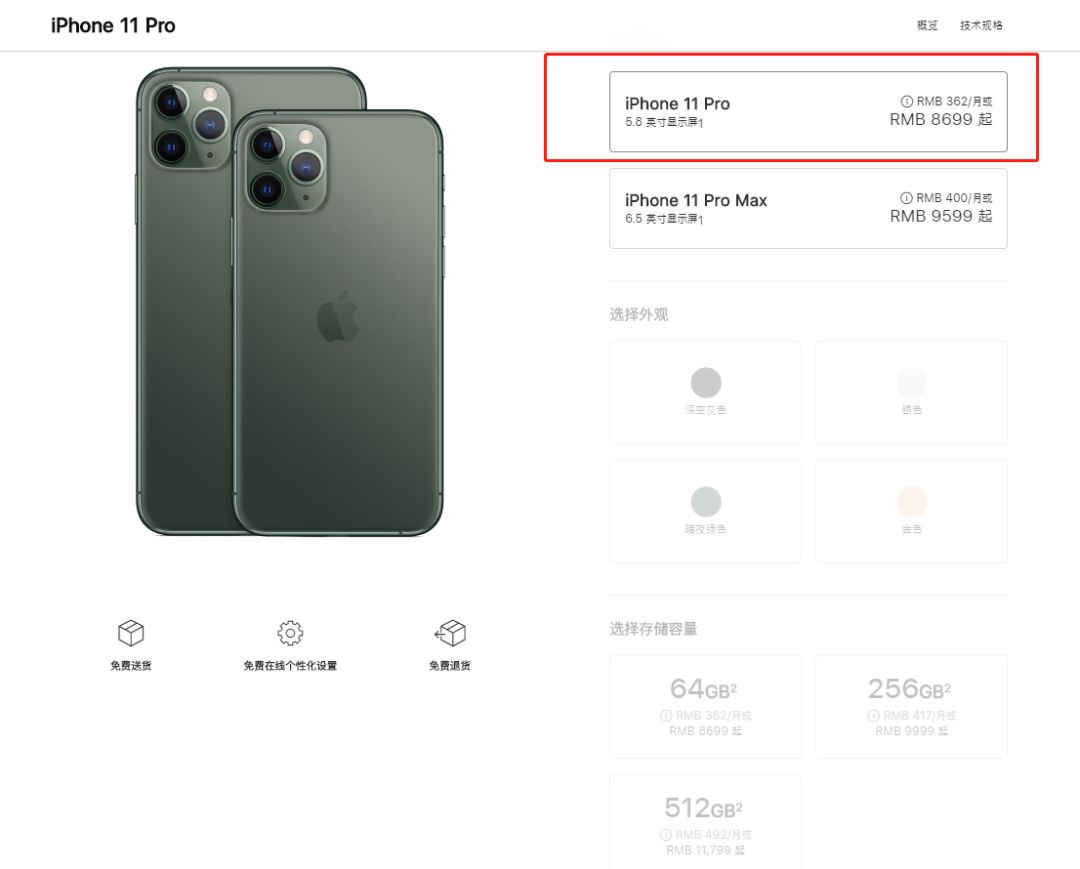Open the 技术规格 tech specs tab

[981, 26]
